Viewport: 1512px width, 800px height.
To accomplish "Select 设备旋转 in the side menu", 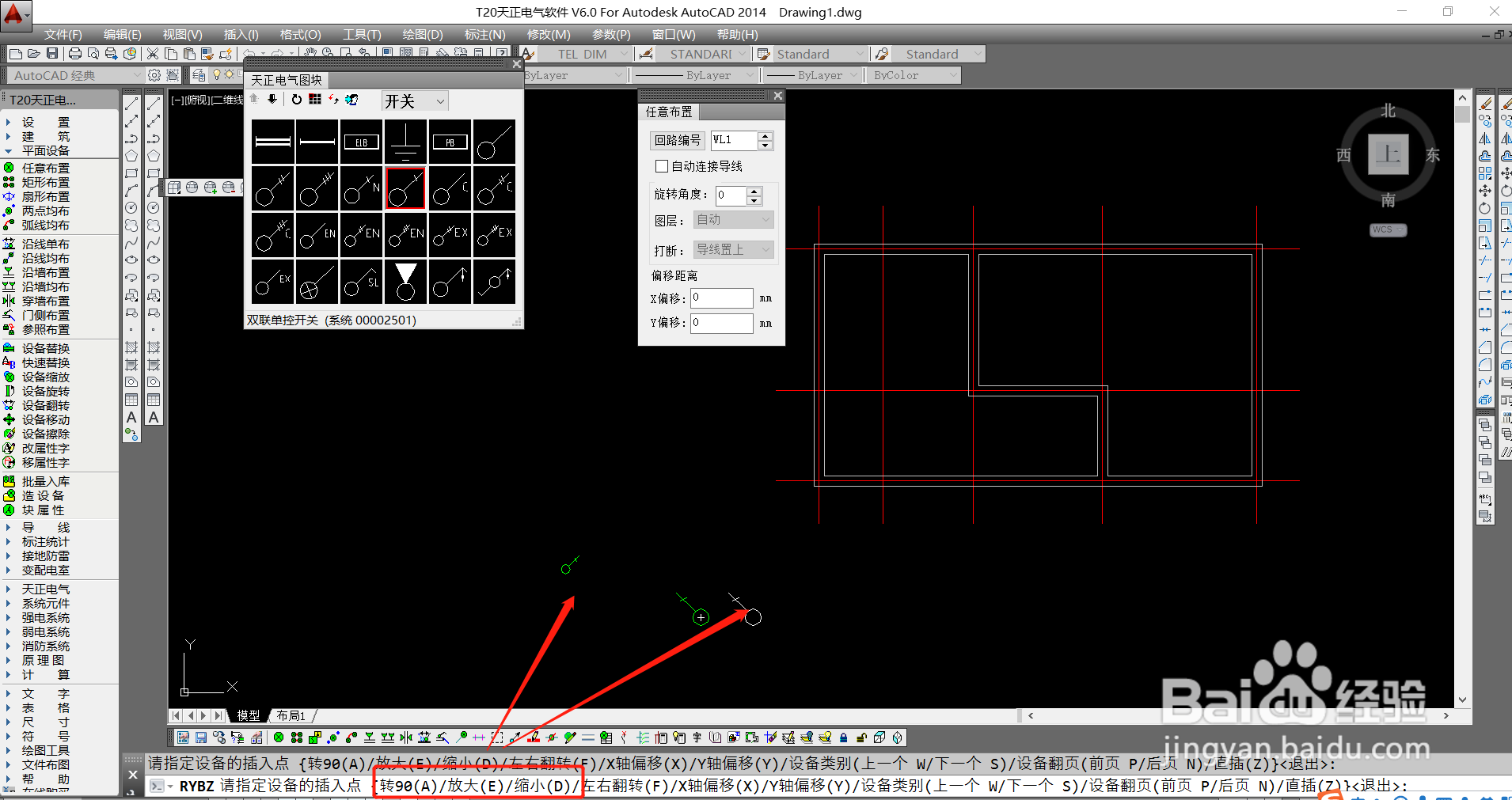I will pos(46,391).
